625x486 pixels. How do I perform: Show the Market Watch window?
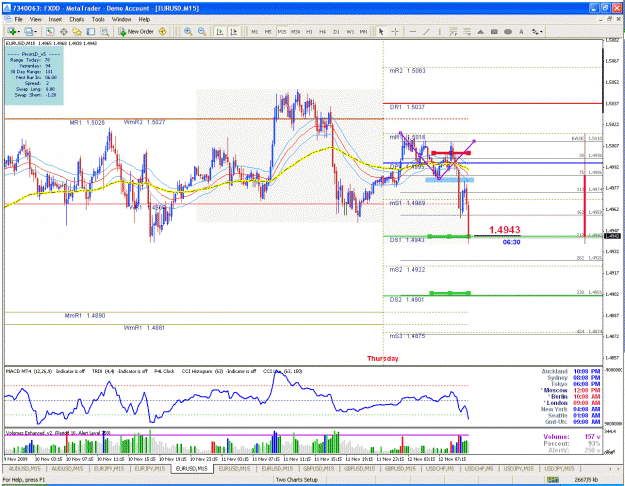(x=49, y=31)
